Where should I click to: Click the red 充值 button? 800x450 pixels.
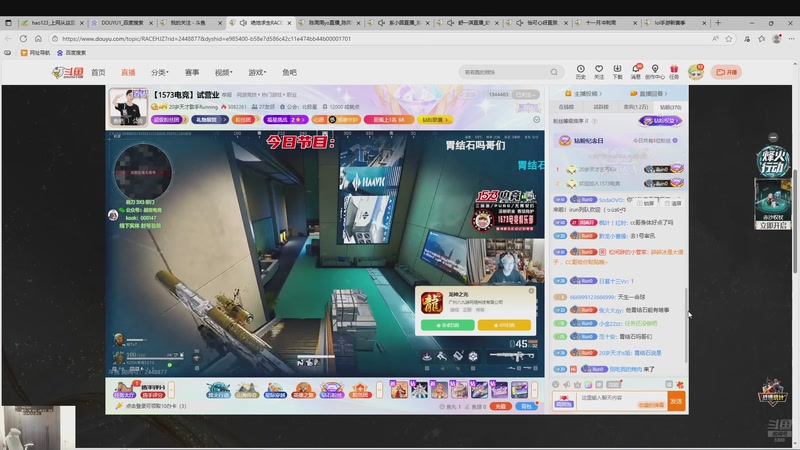501,407
